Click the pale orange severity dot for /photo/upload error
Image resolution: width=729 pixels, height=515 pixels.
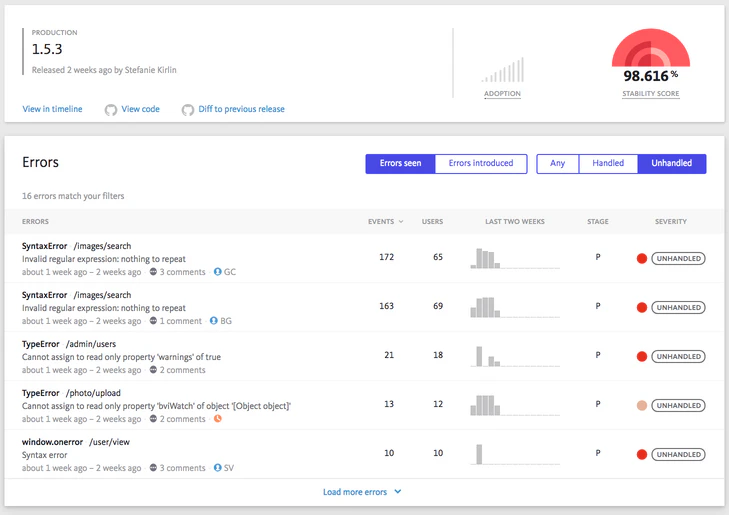point(642,405)
